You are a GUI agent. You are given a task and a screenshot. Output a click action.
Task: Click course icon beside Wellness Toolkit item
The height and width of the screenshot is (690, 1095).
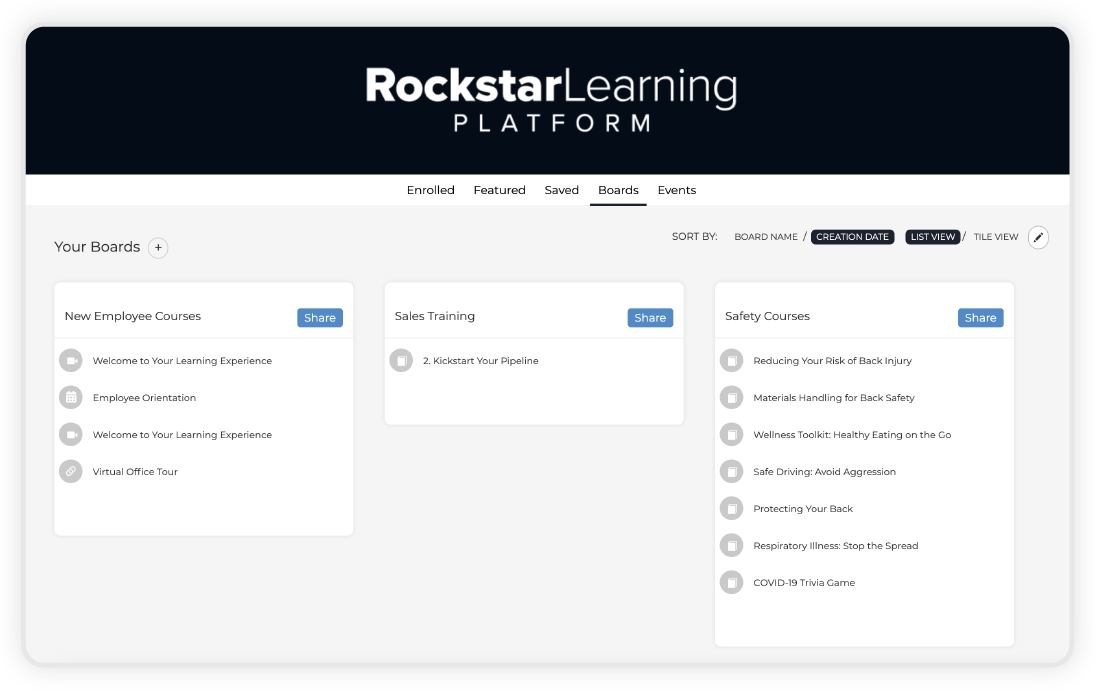(731, 434)
